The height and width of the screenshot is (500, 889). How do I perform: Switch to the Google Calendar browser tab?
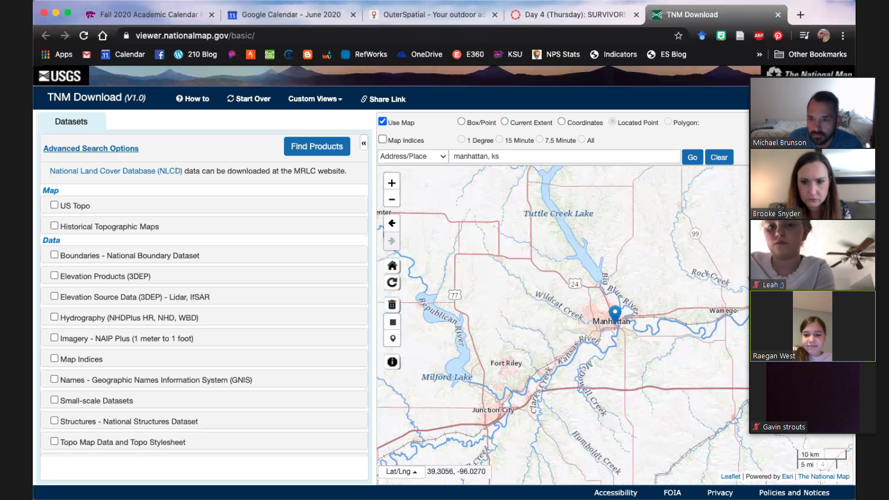(x=290, y=15)
